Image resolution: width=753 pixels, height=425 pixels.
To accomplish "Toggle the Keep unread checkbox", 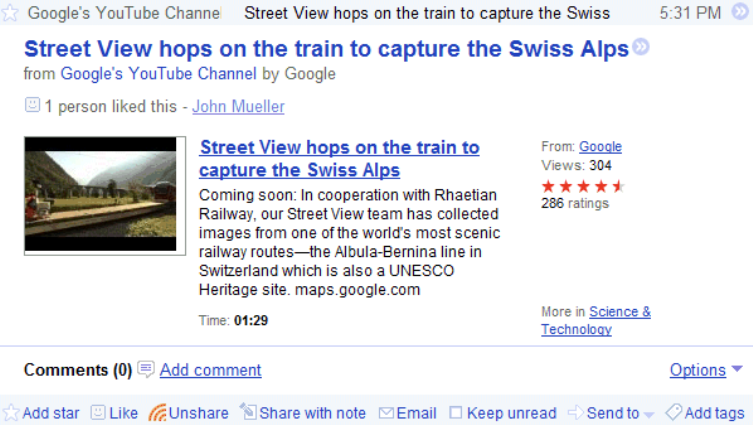I will pos(456,413).
